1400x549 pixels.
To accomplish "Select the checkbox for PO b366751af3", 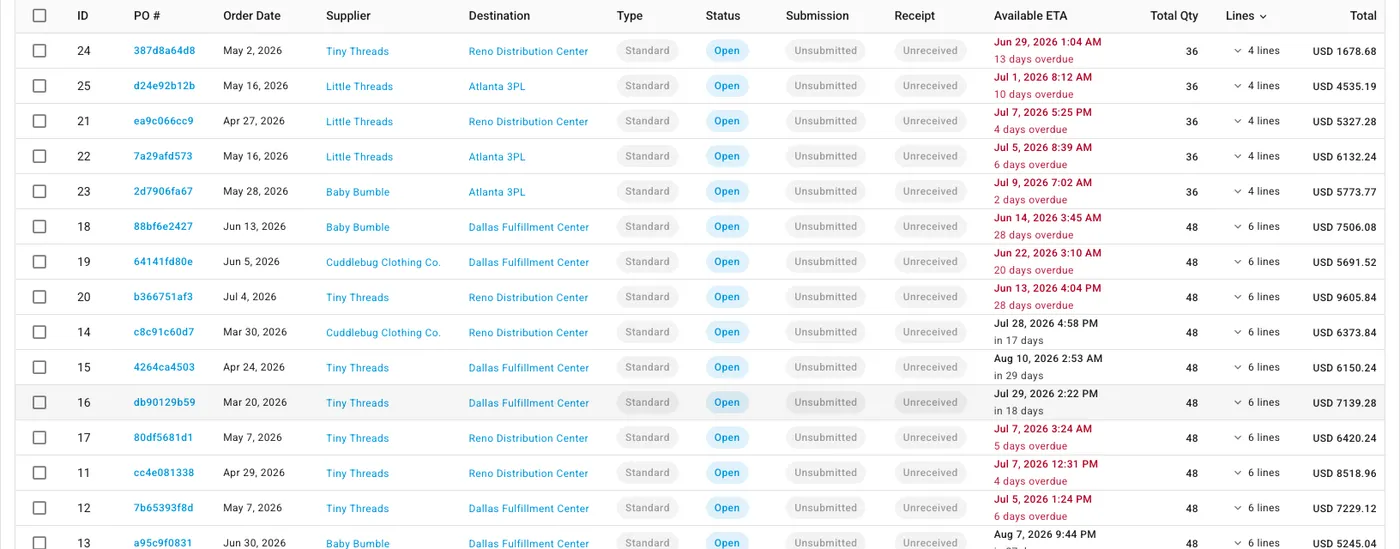I will pyautogui.click(x=39, y=297).
